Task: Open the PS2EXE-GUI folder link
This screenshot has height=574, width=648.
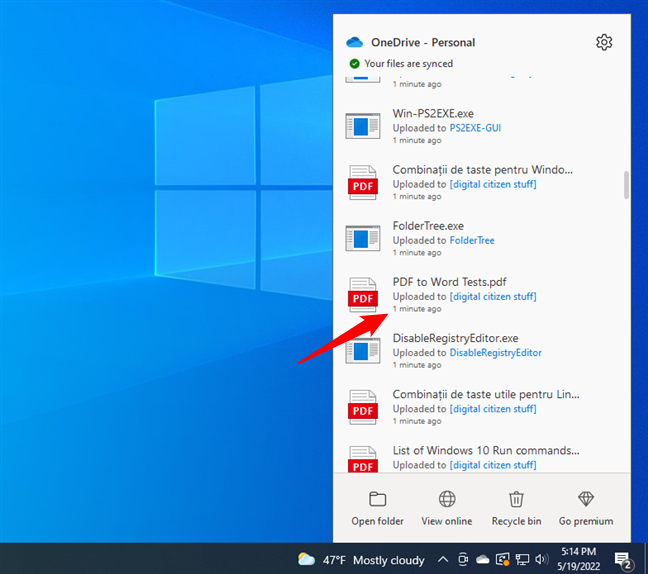Action: (475, 128)
